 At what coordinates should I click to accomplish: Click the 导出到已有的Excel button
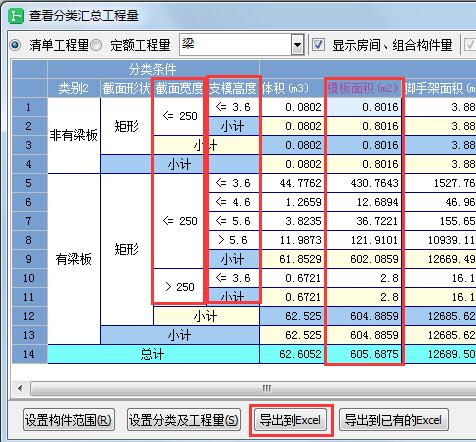pos(394,420)
